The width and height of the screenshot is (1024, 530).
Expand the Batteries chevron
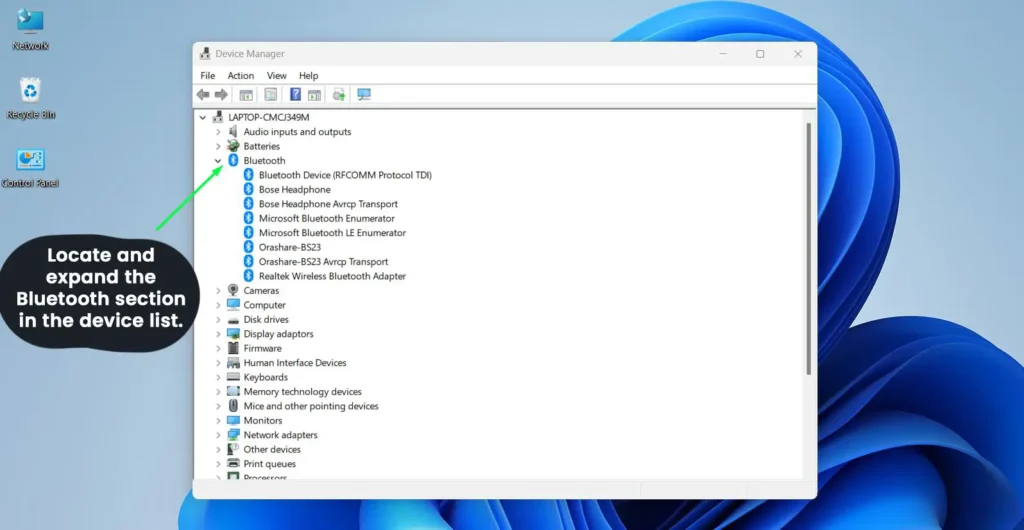click(218, 146)
